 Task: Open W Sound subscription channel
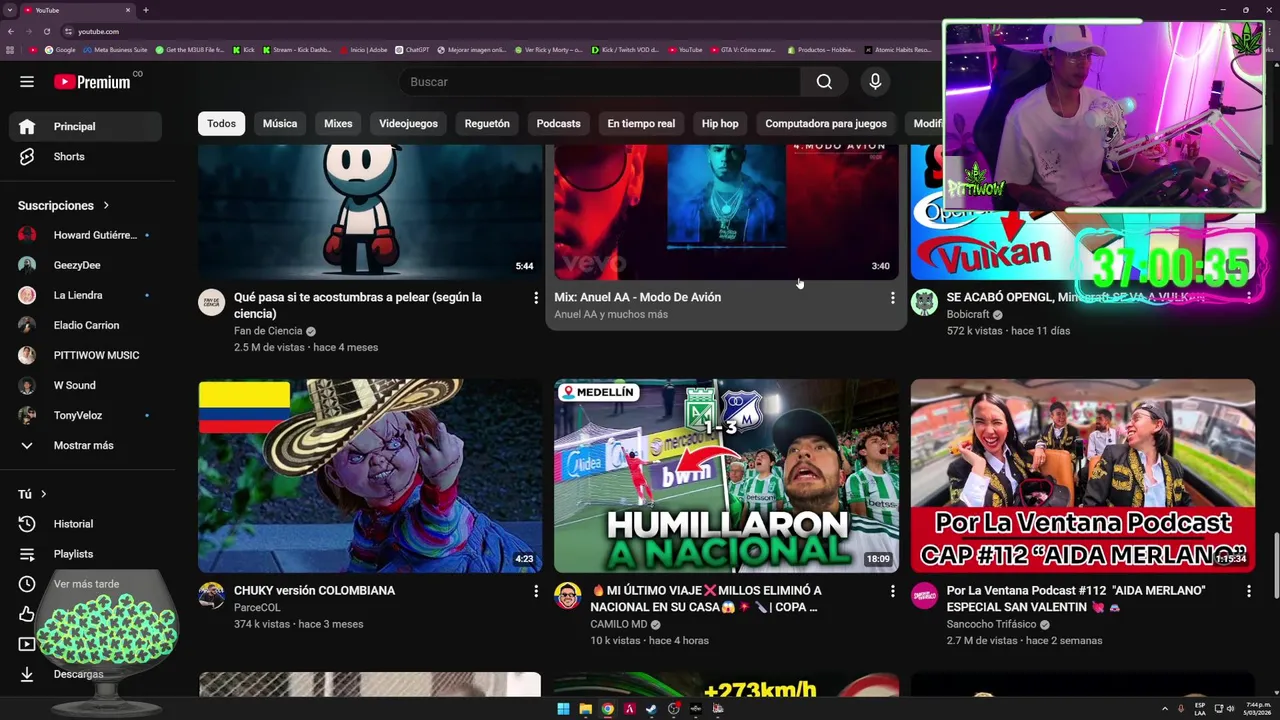(85, 385)
